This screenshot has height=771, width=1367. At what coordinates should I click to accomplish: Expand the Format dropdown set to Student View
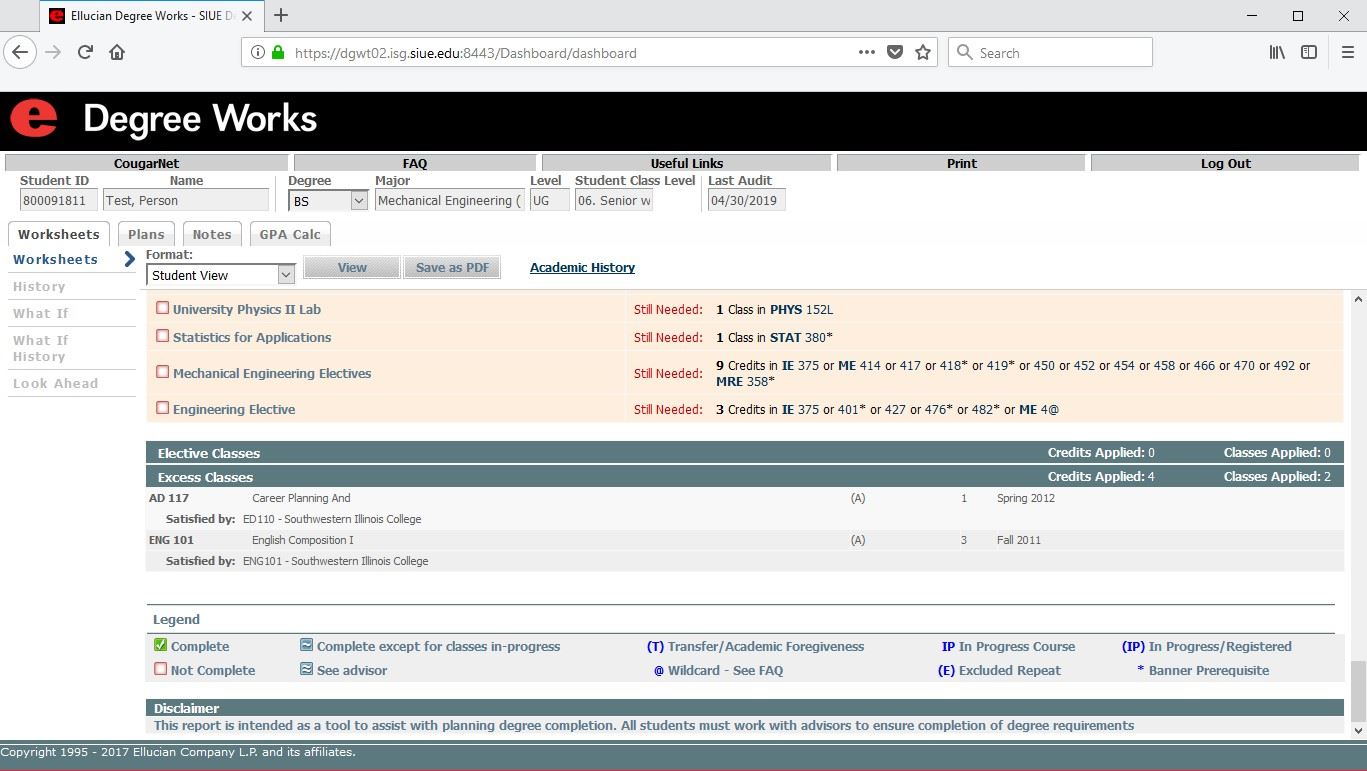point(220,275)
